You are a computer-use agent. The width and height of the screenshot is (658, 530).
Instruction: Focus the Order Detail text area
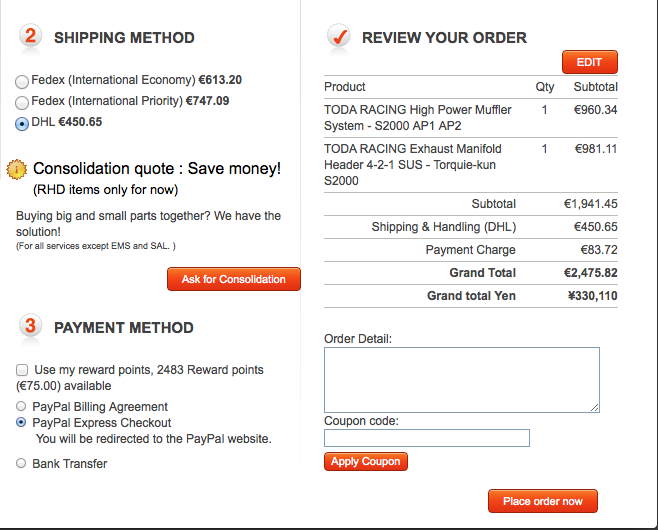click(461, 380)
